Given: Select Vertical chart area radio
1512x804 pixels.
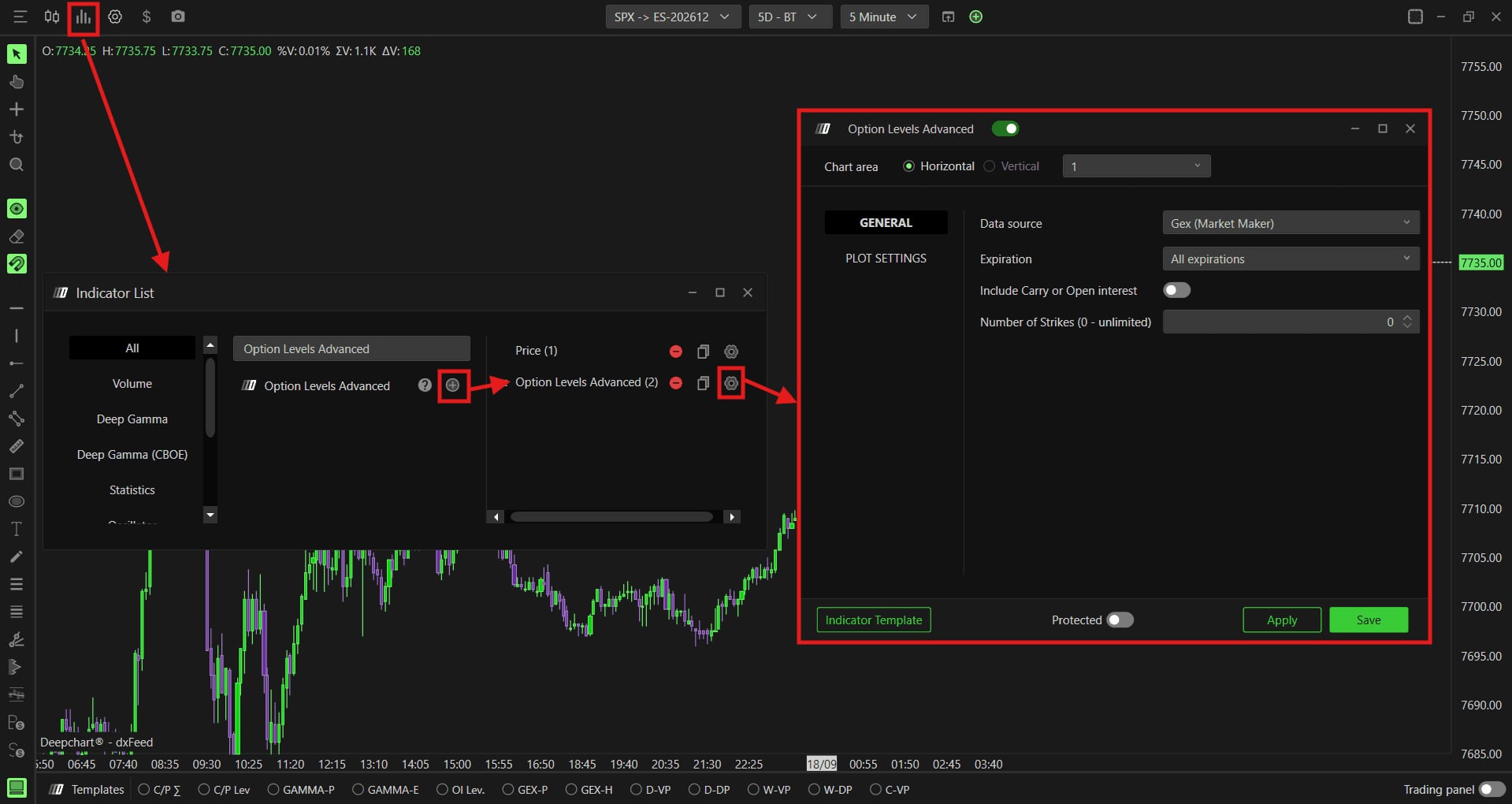Looking at the screenshot, I should [x=990, y=166].
